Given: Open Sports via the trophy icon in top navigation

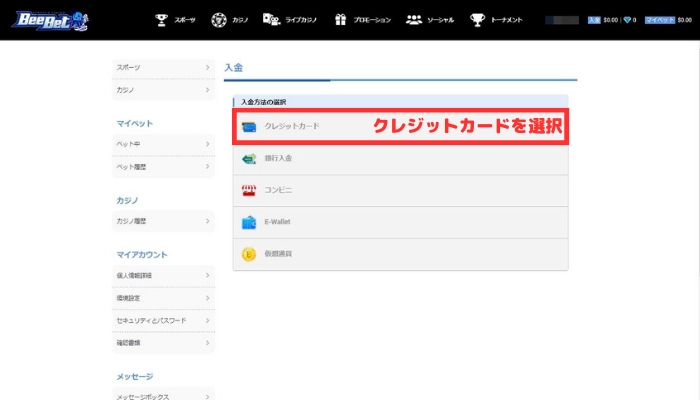Looking at the screenshot, I should 161,20.
